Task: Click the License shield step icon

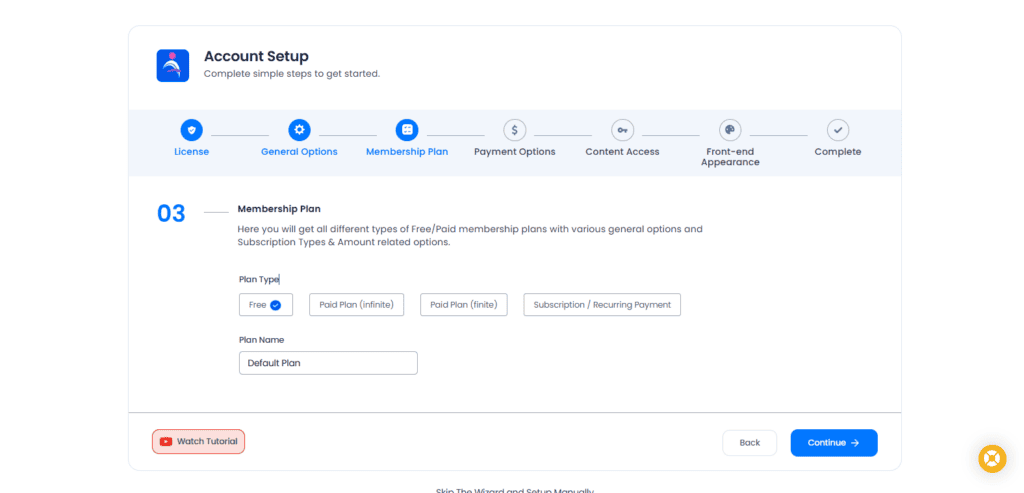Action: point(191,130)
